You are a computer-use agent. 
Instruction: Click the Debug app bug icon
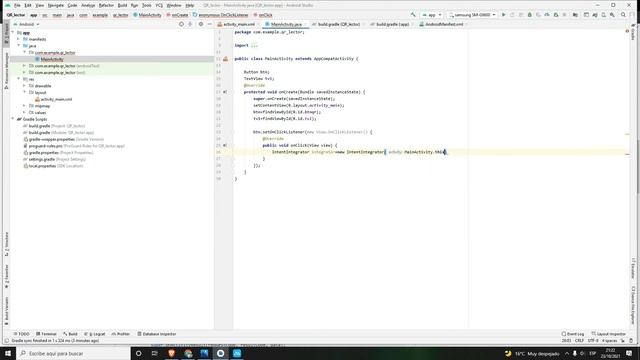pyautogui.click(x=529, y=15)
